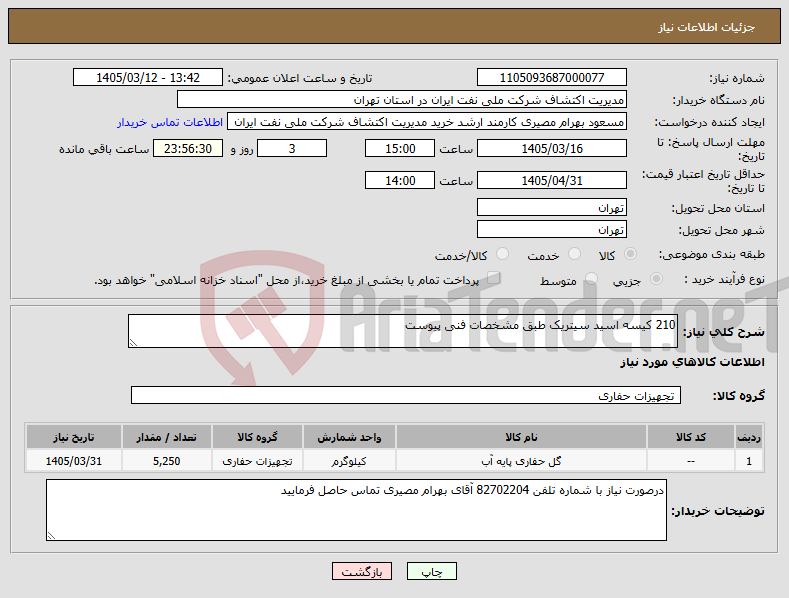Click the unit cell کیلوگرم
The width and height of the screenshot is (789, 598).
349,461
